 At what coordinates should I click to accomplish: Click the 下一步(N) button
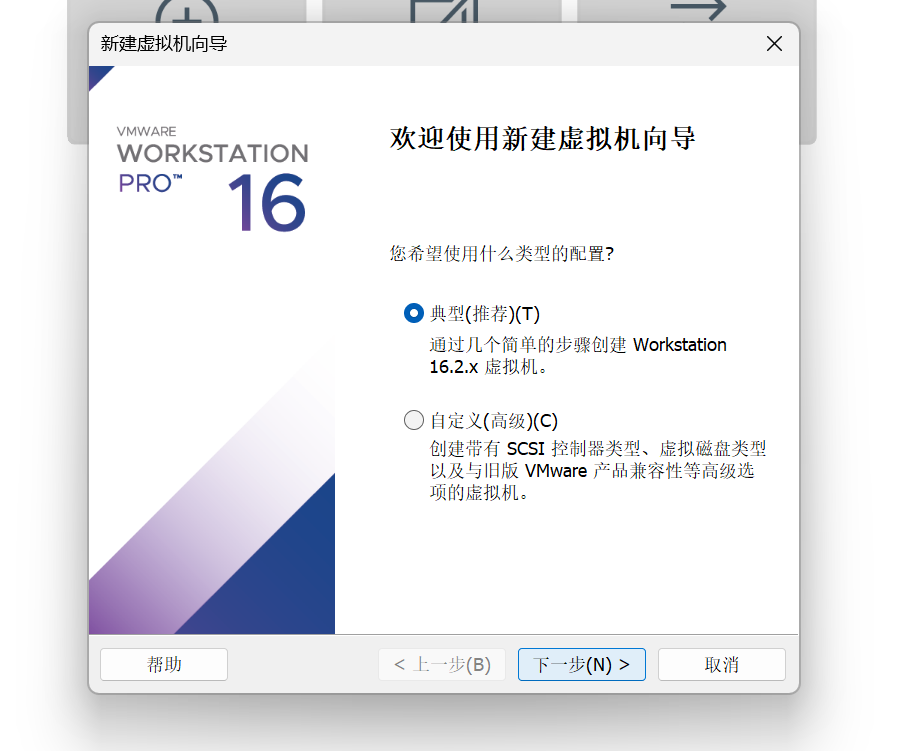pos(582,664)
